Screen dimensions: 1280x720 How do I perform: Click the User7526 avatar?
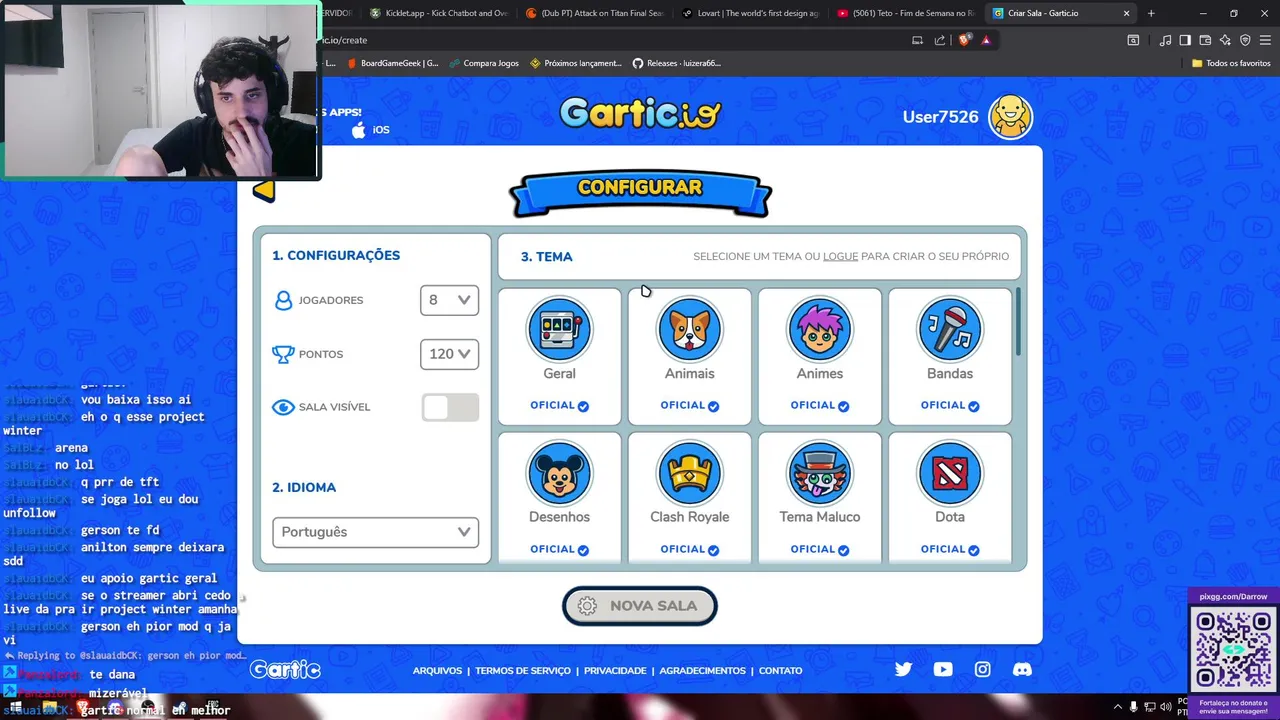1010,117
